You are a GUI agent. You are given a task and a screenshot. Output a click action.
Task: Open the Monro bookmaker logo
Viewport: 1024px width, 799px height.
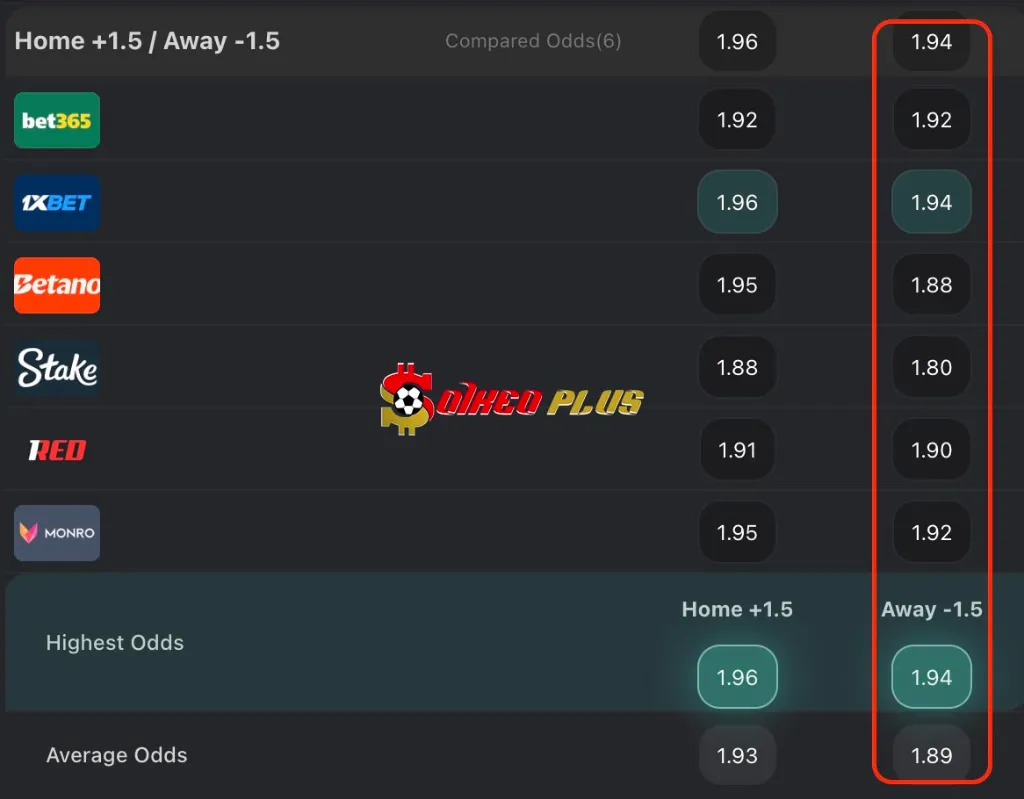pyautogui.click(x=57, y=532)
